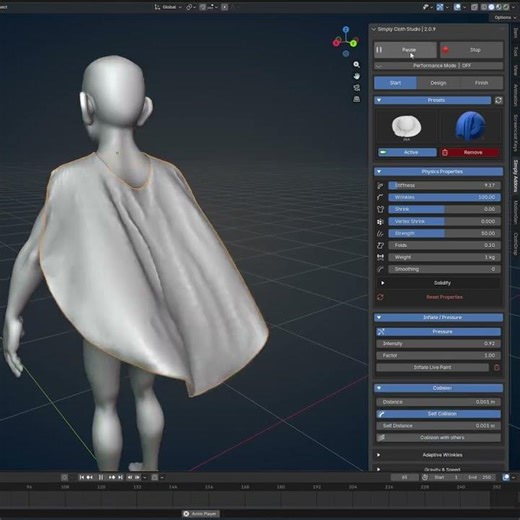Image resolution: width=520 pixels, height=520 pixels.
Task: Open the Global transform orientation dropdown
Action: pyautogui.click(x=169, y=7)
